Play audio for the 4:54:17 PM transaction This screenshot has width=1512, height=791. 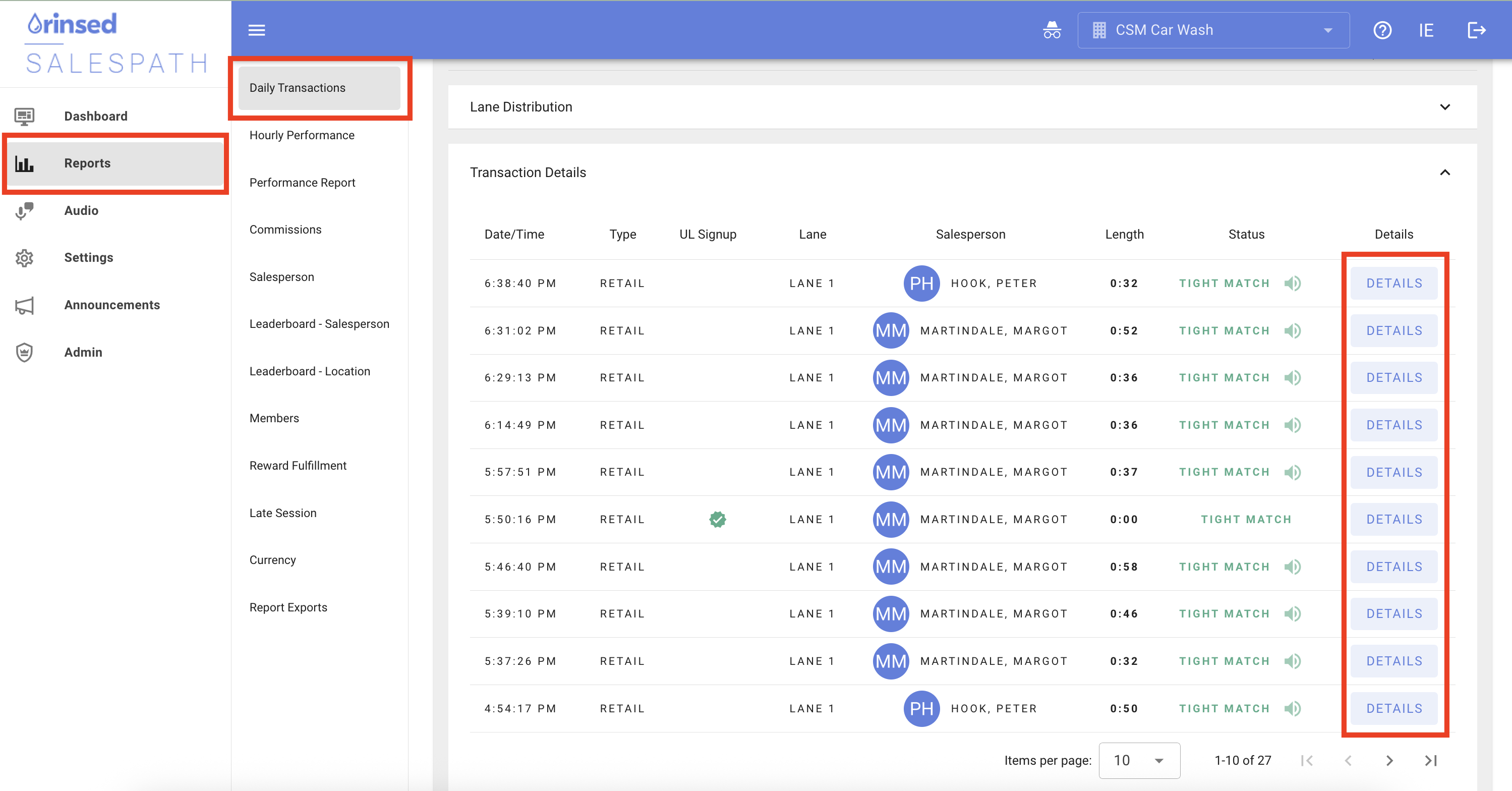point(1292,709)
